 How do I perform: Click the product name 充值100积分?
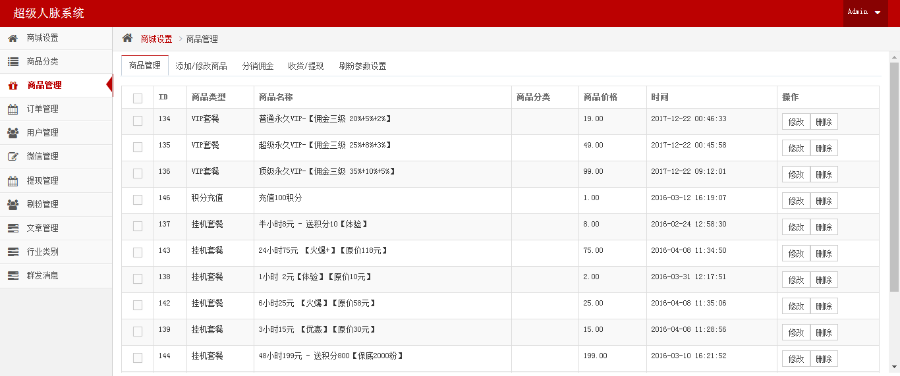(x=281, y=198)
